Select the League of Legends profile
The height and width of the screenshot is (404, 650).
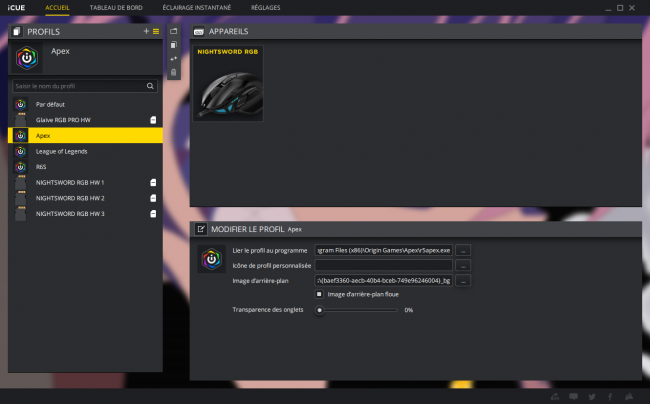(85, 151)
